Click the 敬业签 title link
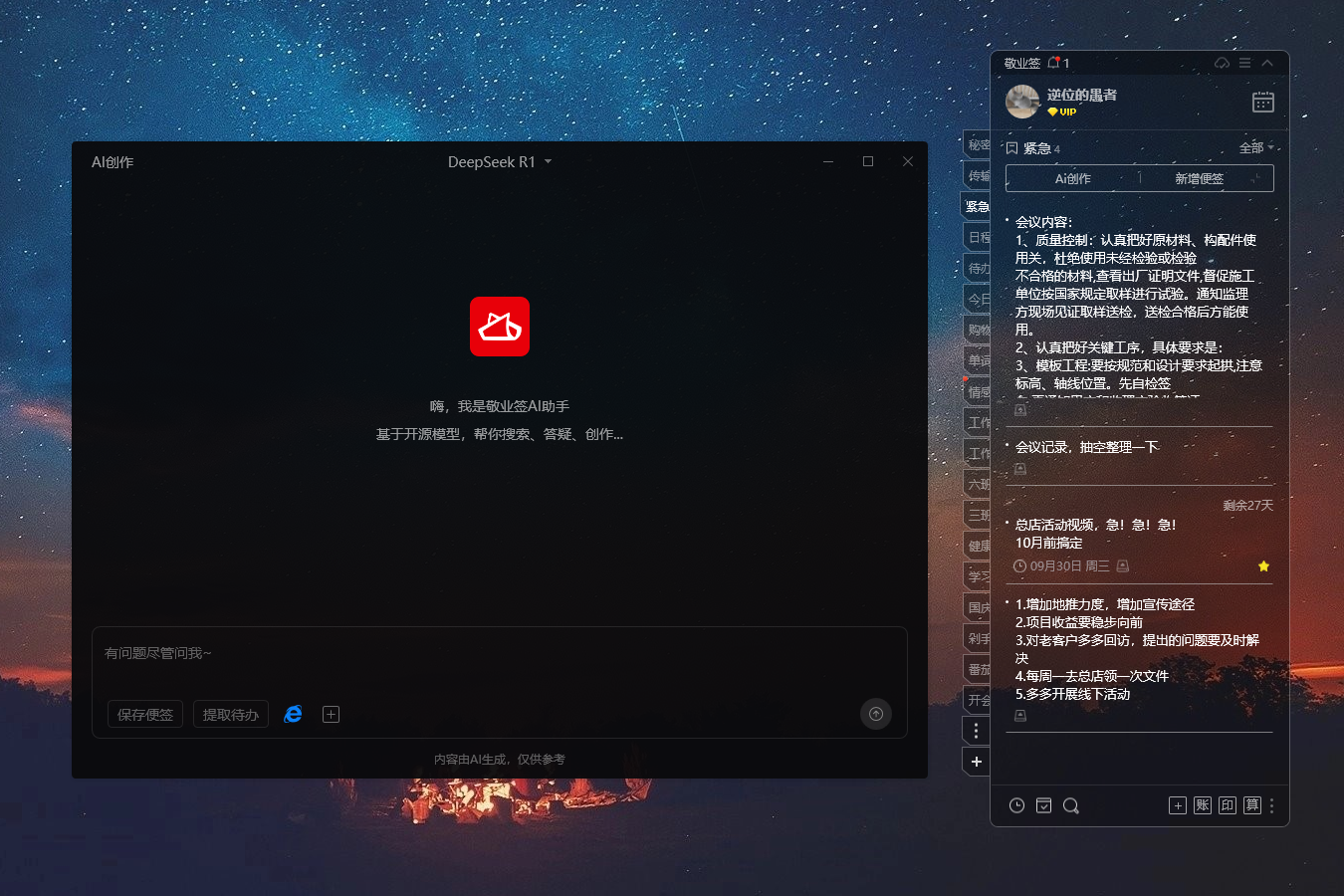The height and width of the screenshot is (896, 1344). (1021, 63)
